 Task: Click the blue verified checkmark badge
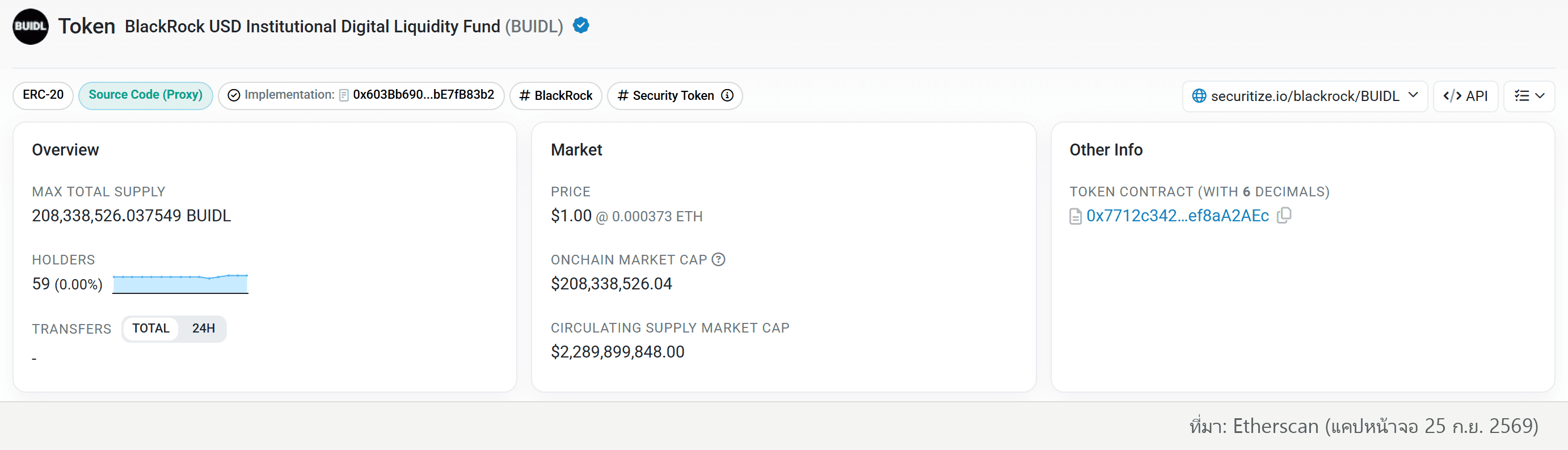pos(581,26)
